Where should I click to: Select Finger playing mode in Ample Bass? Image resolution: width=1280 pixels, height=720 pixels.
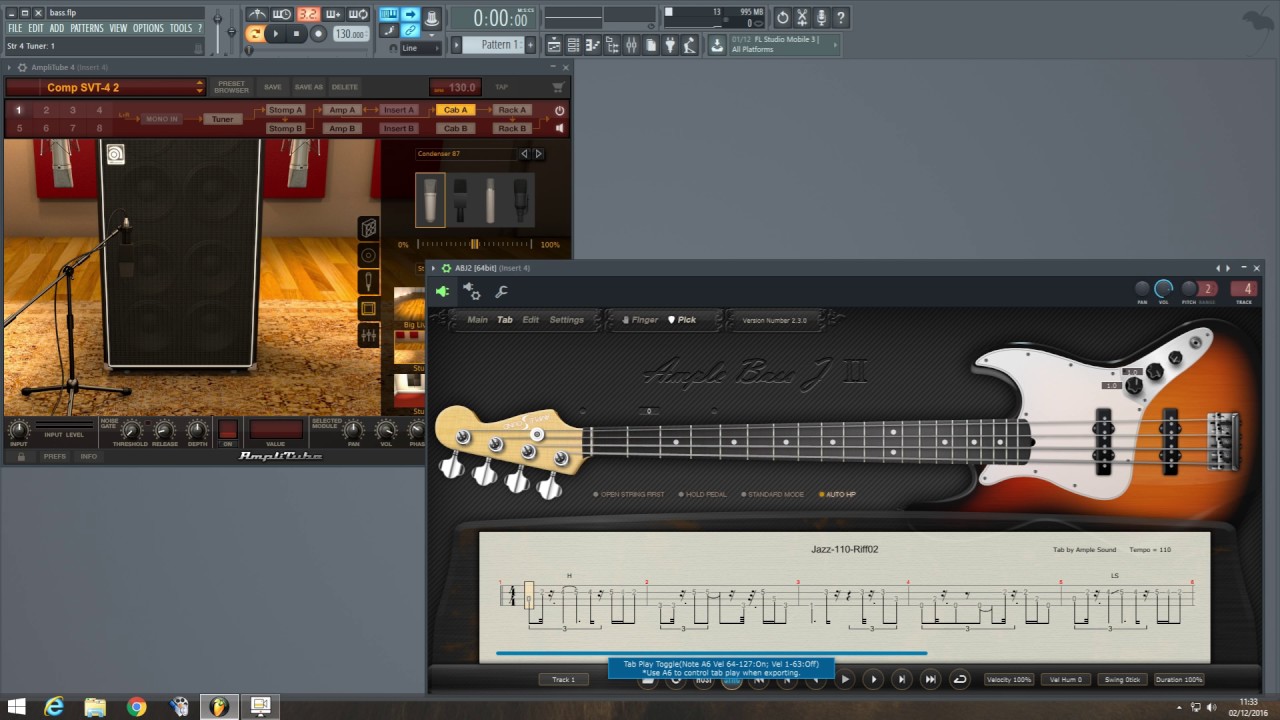coord(640,320)
